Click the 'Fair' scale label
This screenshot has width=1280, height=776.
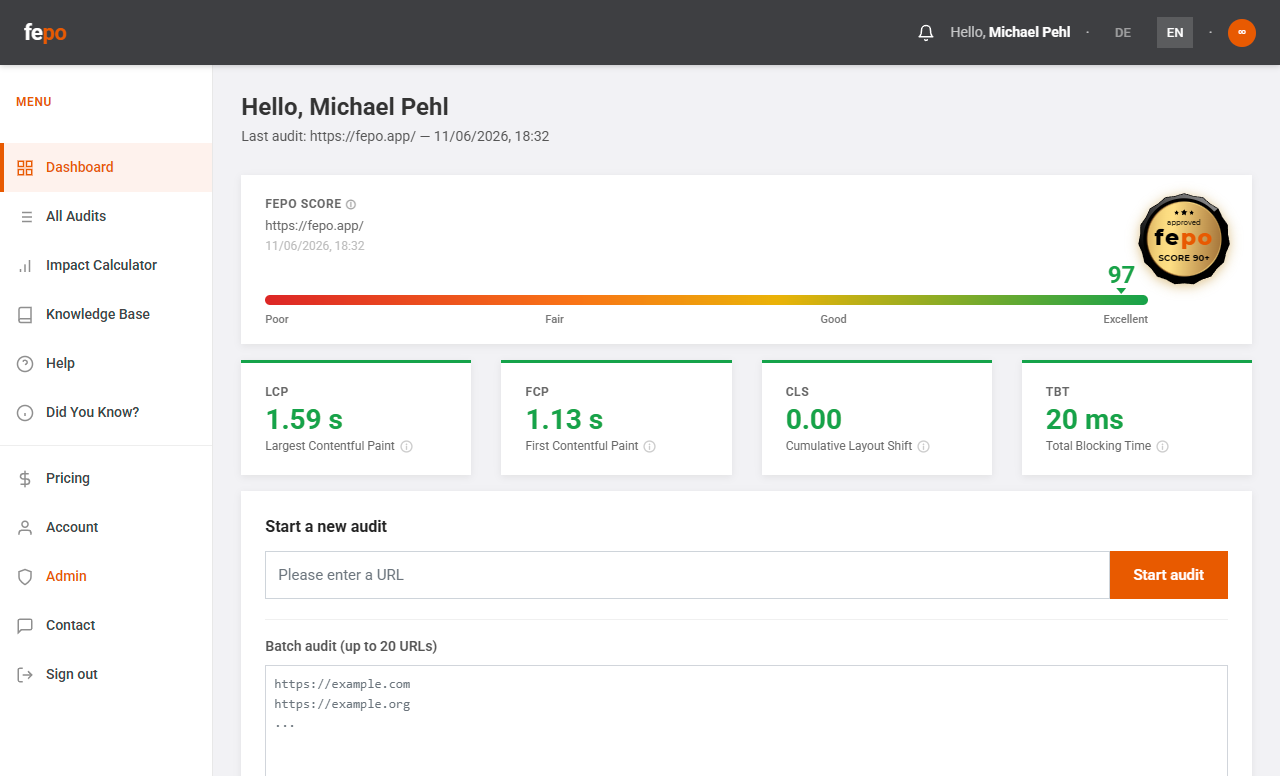tap(554, 319)
